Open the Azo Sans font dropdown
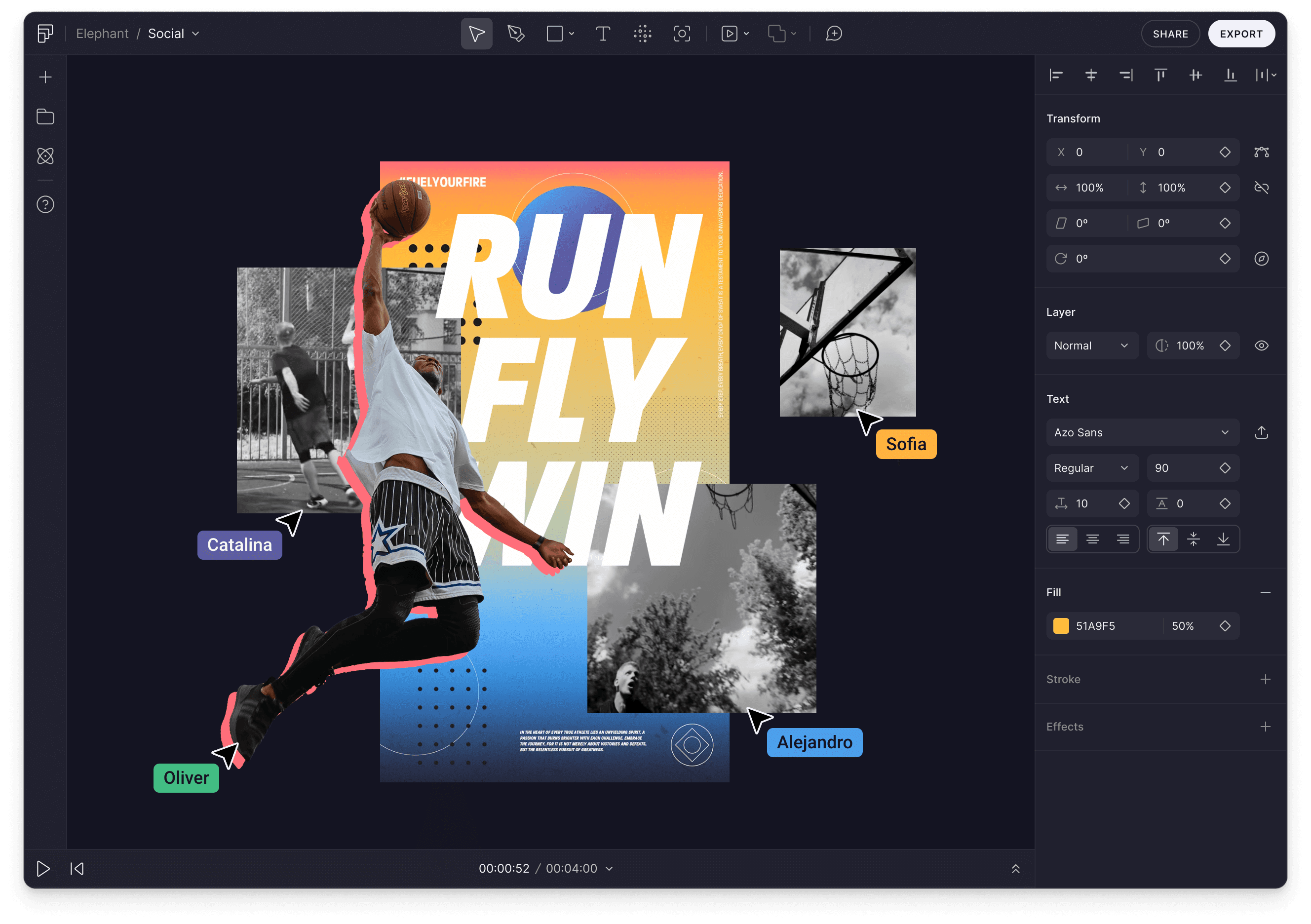Screen dimensions: 1311x924 pos(1142,432)
